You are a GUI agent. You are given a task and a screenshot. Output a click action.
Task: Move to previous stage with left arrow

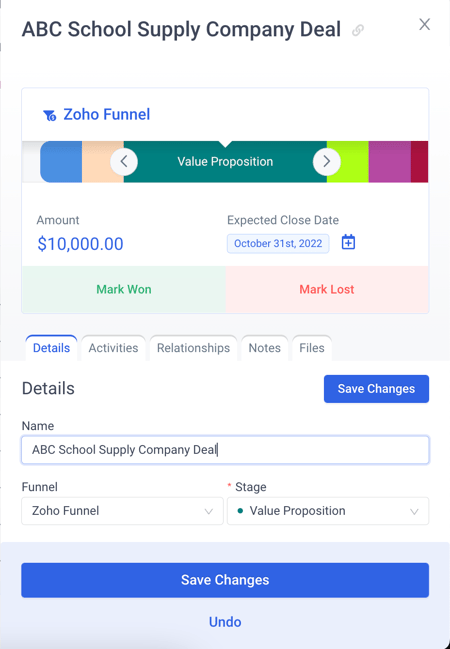point(124,161)
